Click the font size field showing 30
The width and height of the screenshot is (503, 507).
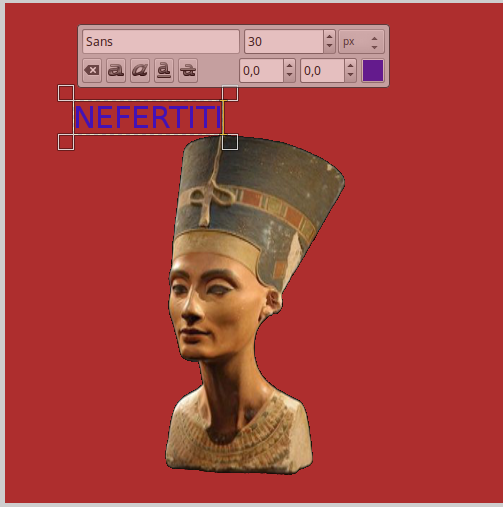[x=284, y=42]
